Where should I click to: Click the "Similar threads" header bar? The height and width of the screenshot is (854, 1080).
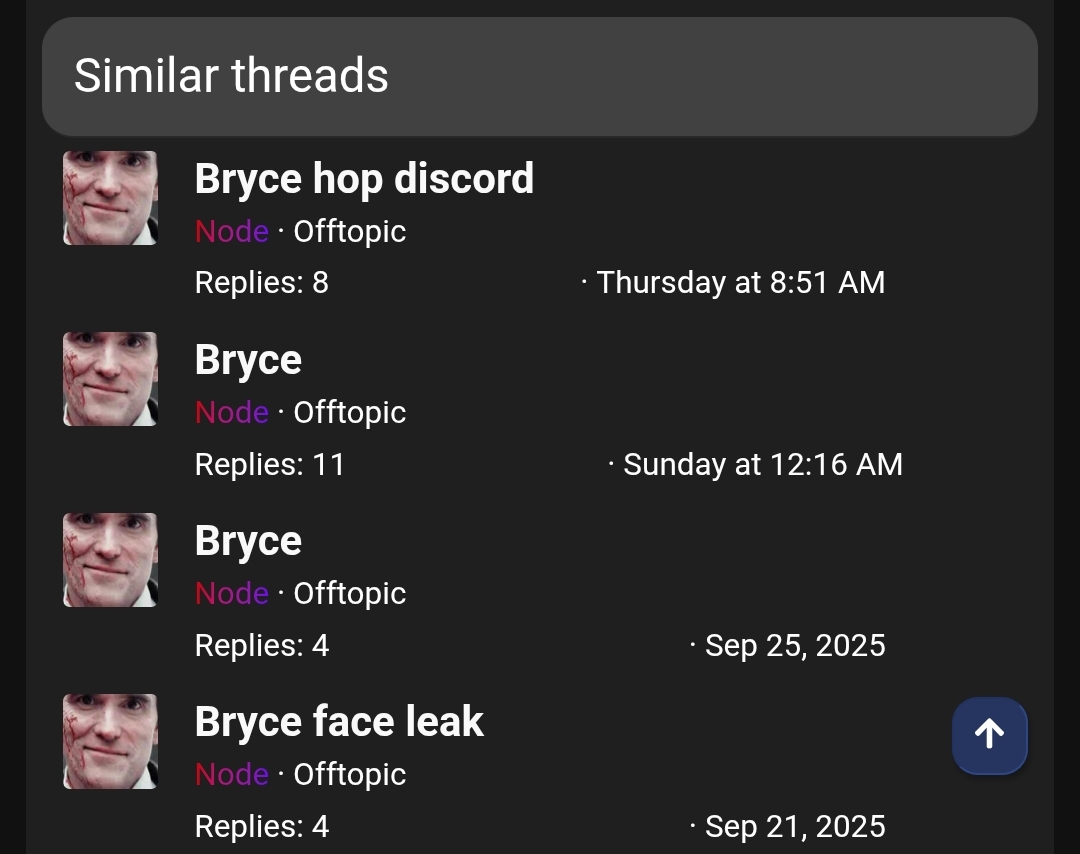[540, 76]
